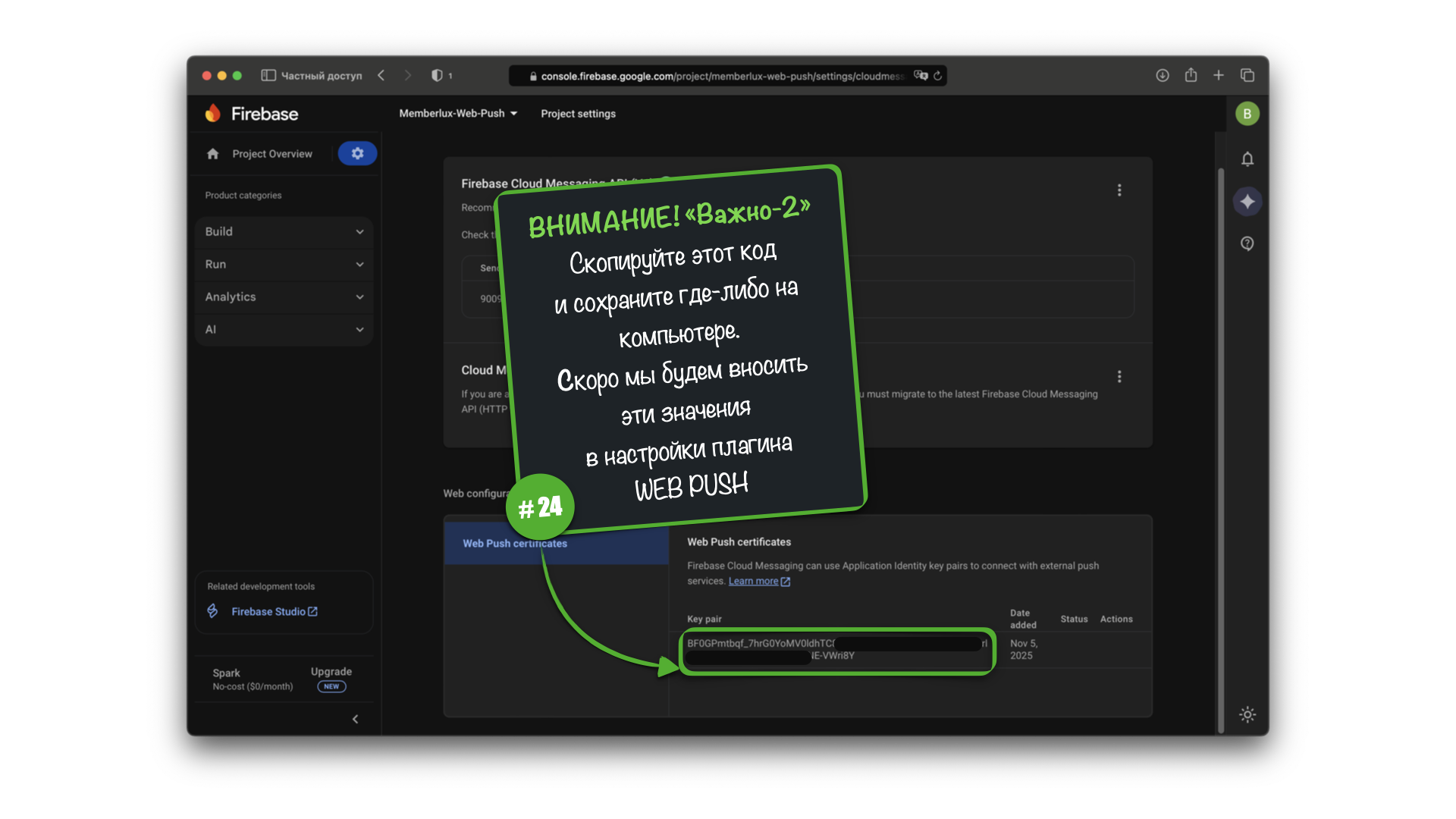The height and width of the screenshot is (819, 1456).
Task: Click the Safari address bar URL
Action: point(720,76)
